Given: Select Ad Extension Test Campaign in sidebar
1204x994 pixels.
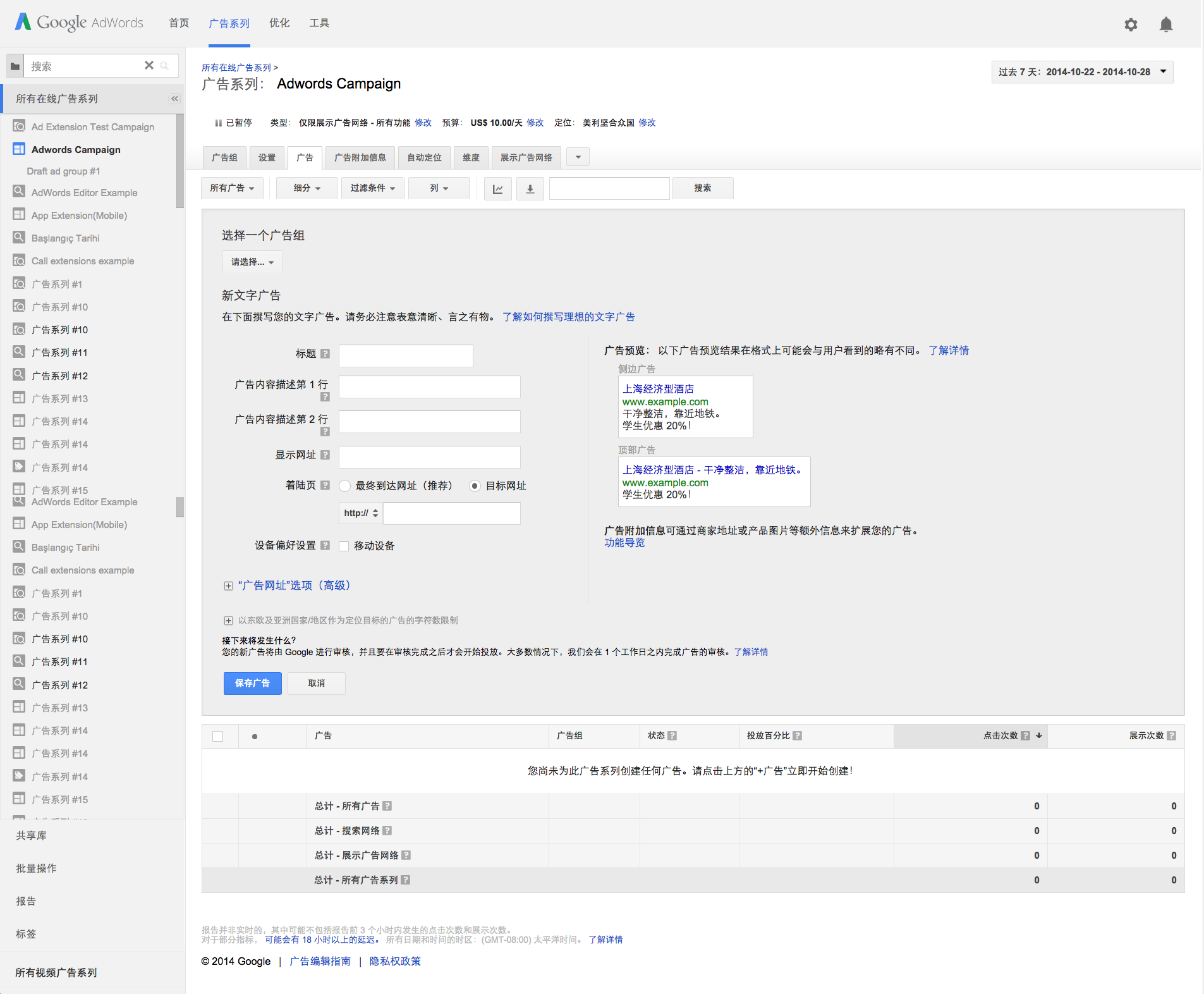Looking at the screenshot, I should point(93,126).
